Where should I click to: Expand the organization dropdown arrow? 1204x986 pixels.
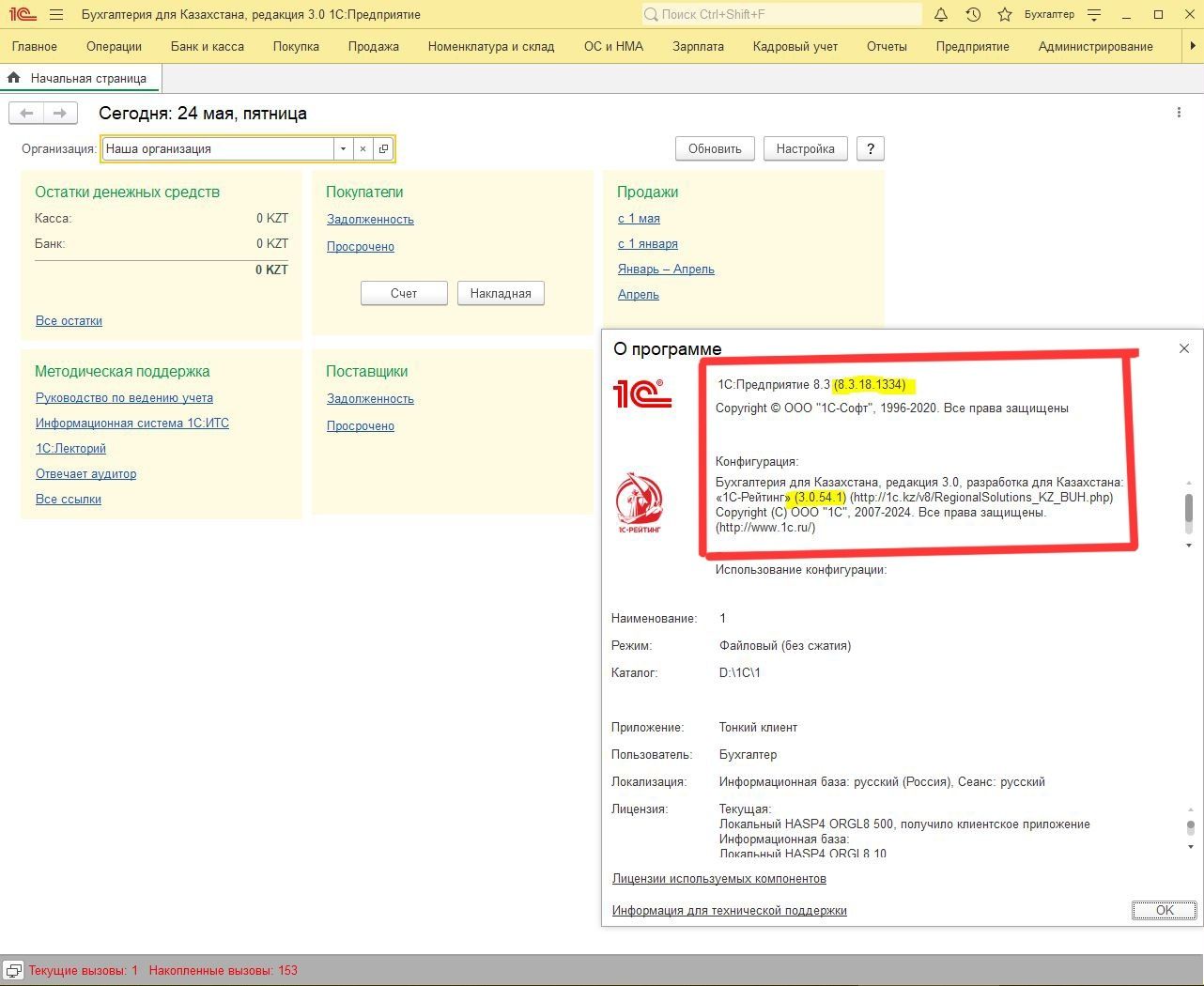(x=343, y=148)
